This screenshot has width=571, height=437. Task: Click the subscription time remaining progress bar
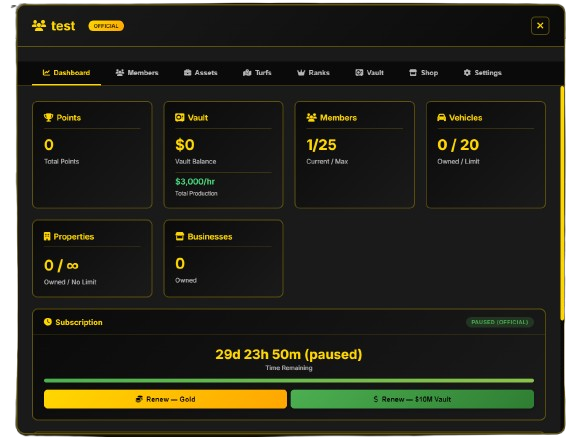tap(289, 381)
